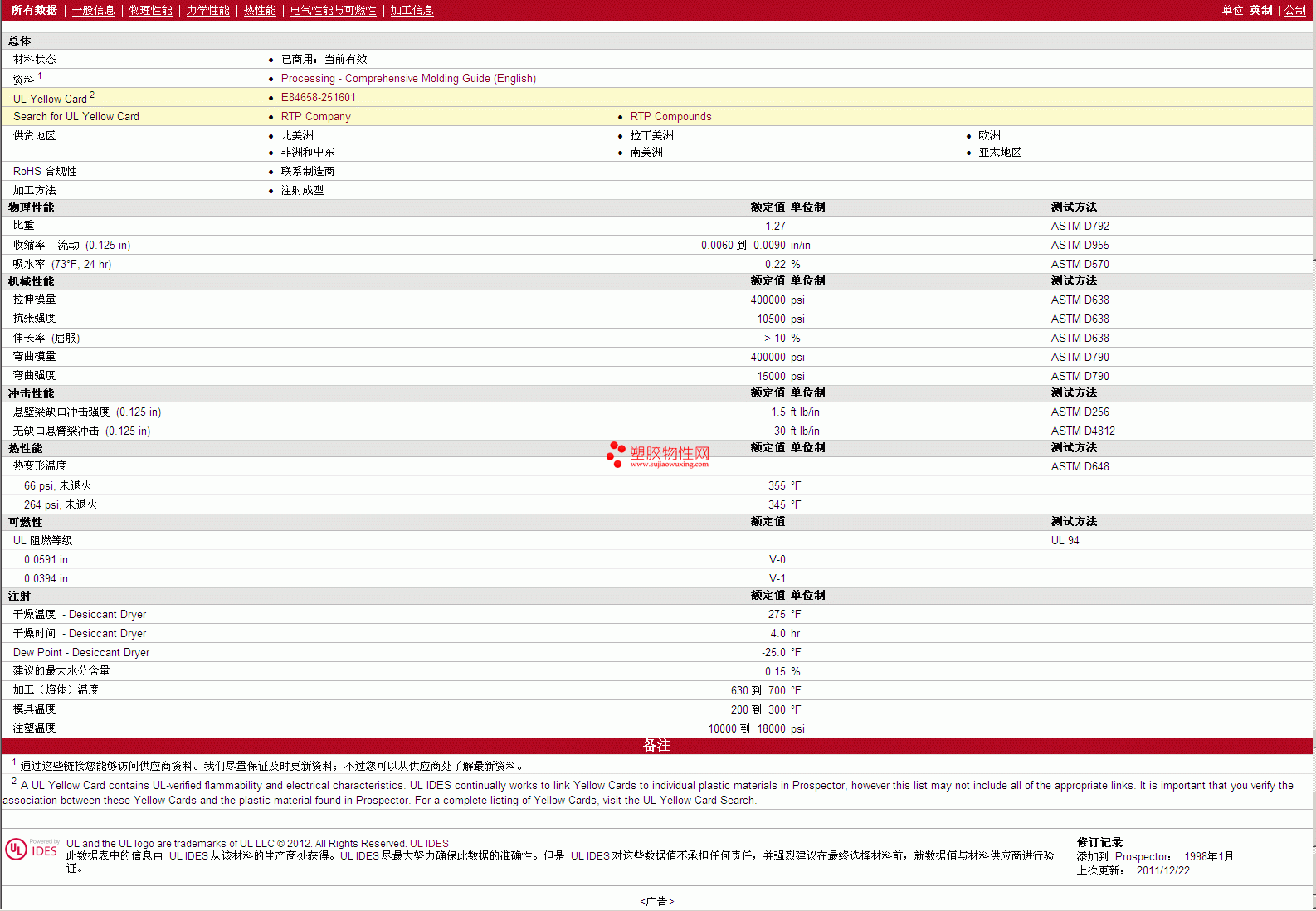Open the Processing Comprehensive Molding Guide link

[x=408, y=78]
